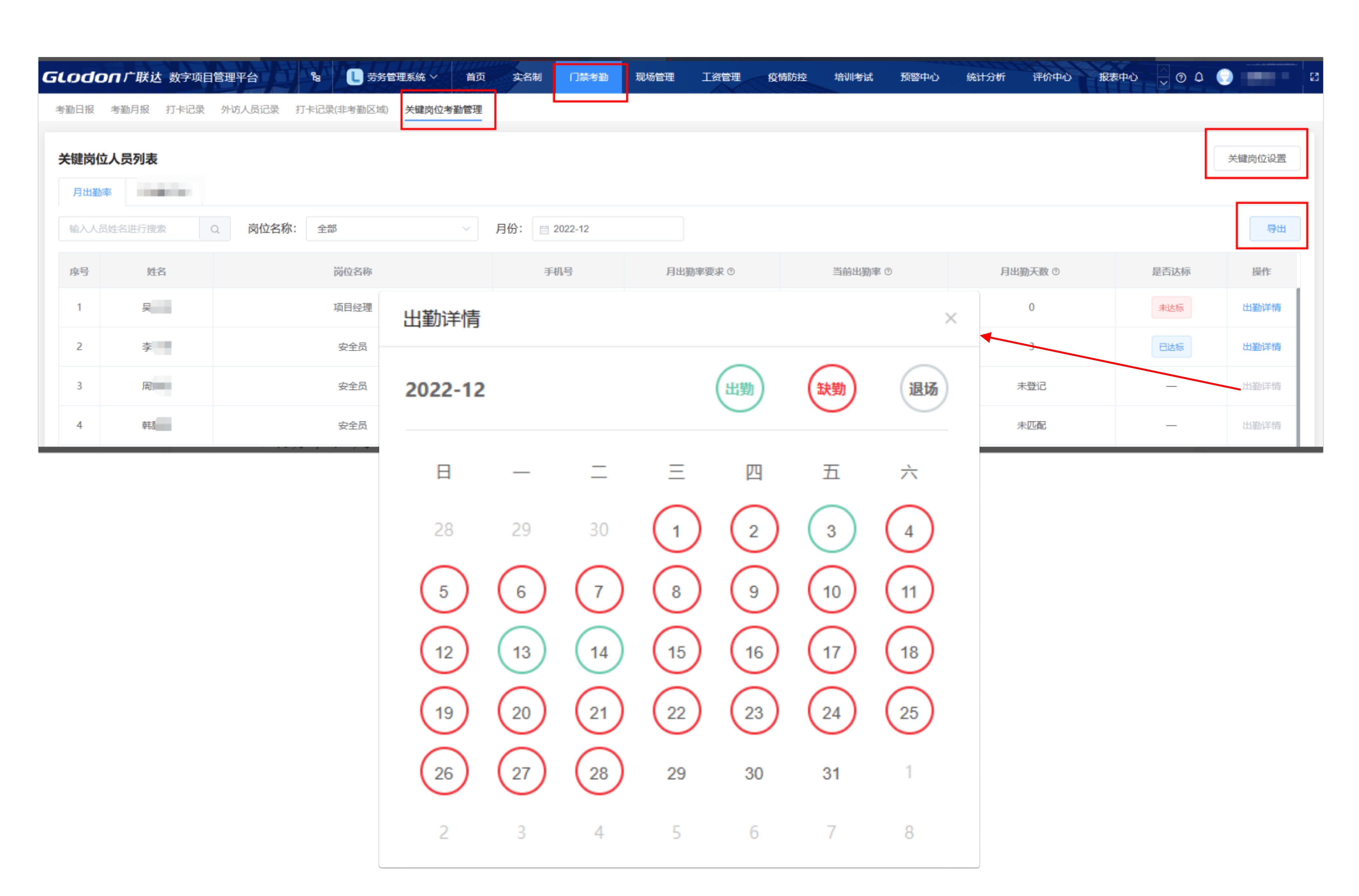
Task: Switch to the 考勤月报 tab
Action: click(130, 109)
